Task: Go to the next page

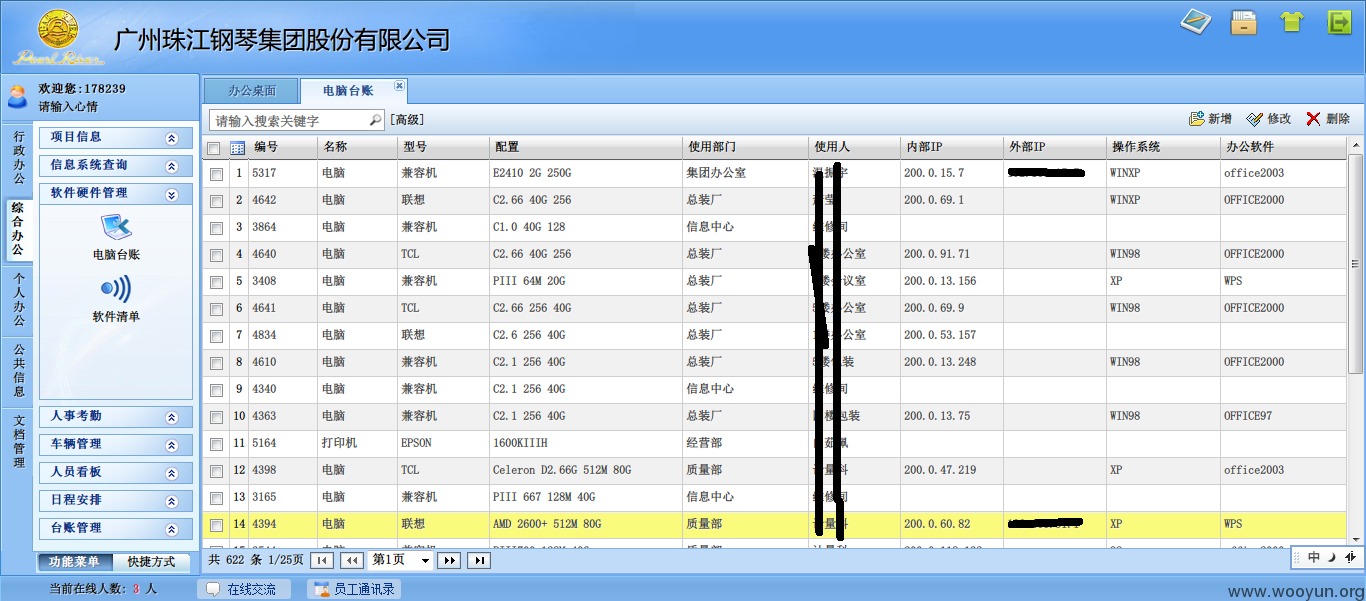Action: [449, 561]
